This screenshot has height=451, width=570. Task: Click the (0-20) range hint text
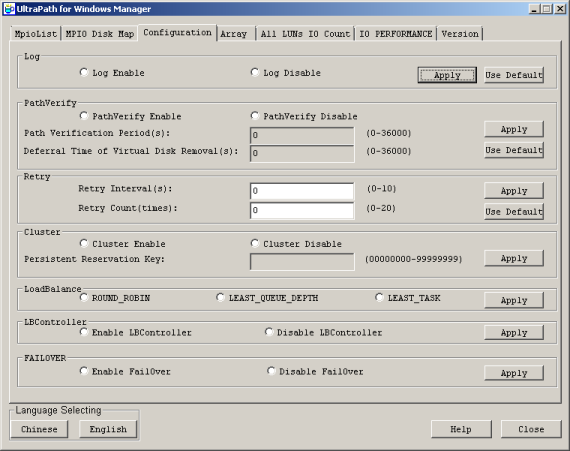tap(381, 208)
